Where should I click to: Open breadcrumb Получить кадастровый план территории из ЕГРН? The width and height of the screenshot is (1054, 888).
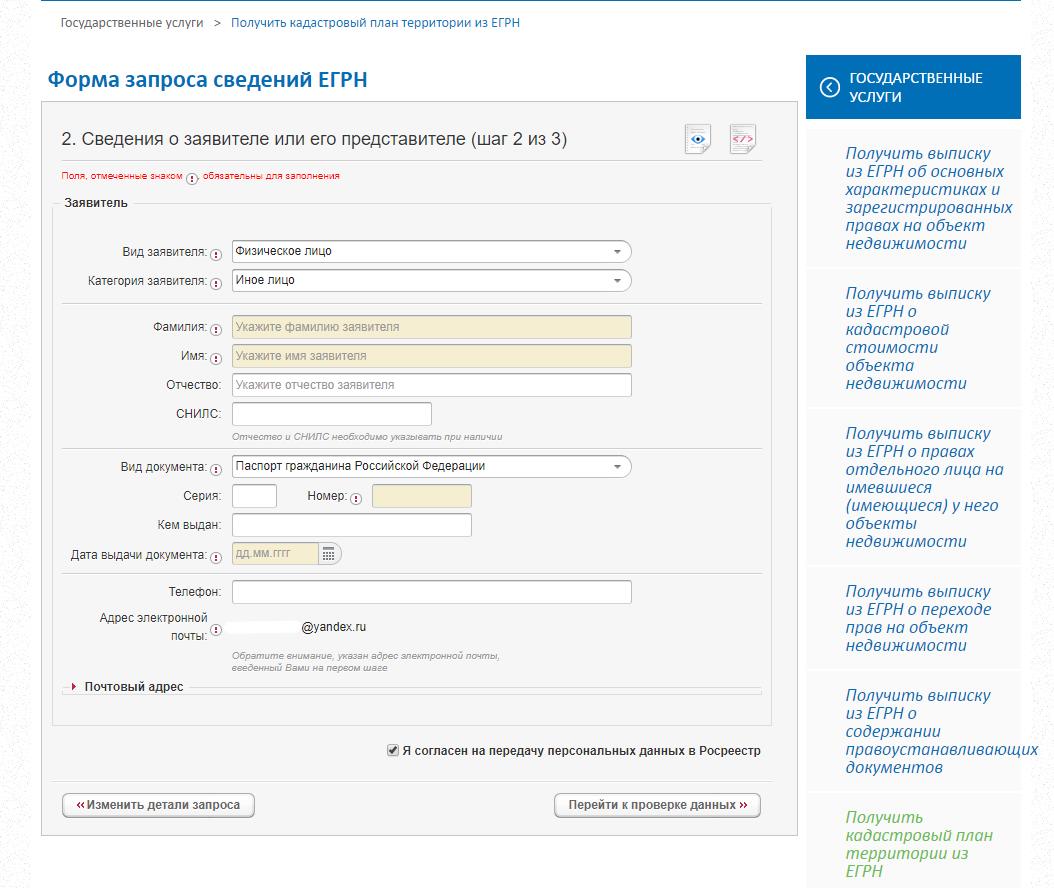[x=375, y=23]
